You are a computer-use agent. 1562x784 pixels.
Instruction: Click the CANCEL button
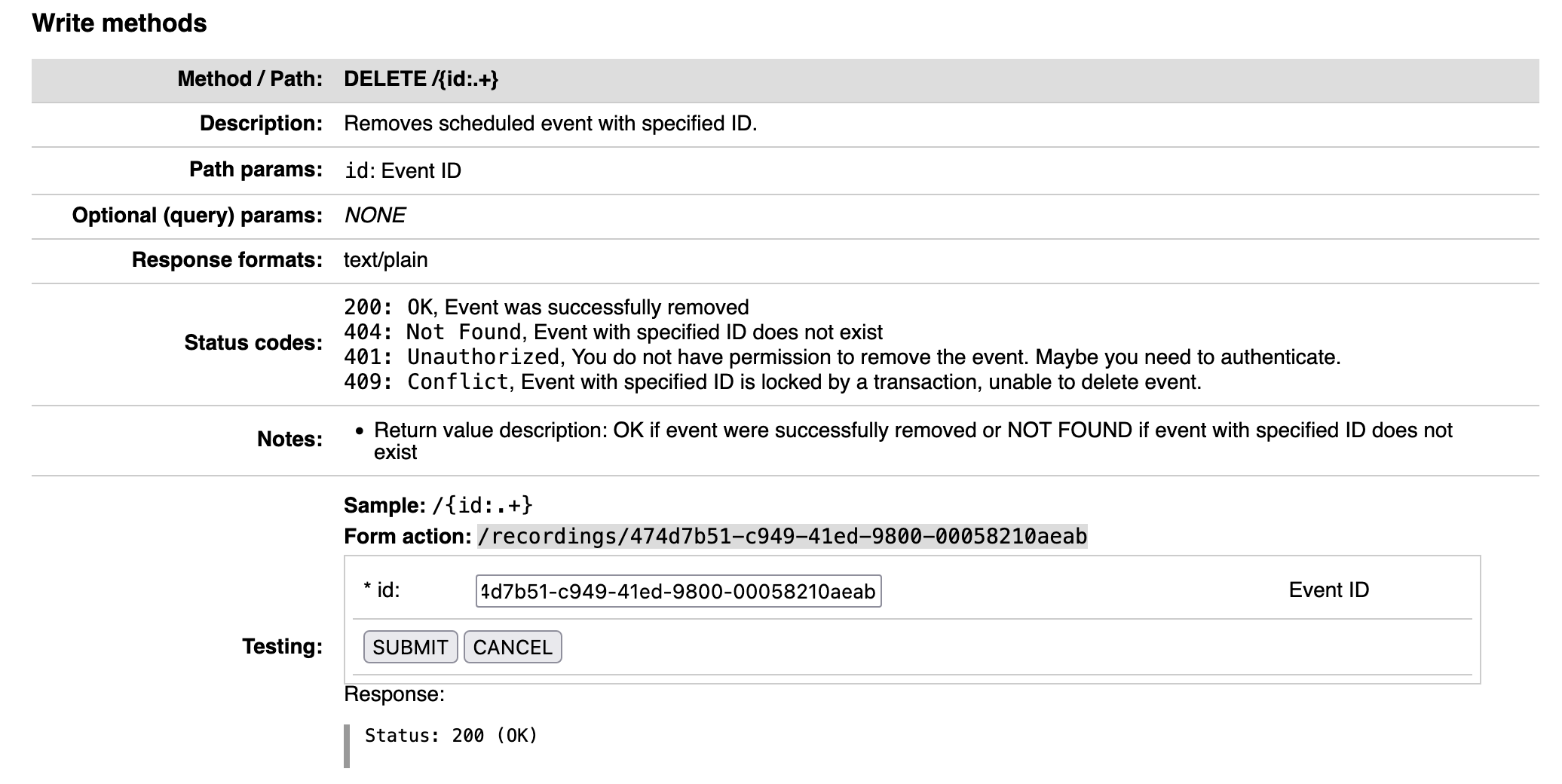(x=513, y=647)
